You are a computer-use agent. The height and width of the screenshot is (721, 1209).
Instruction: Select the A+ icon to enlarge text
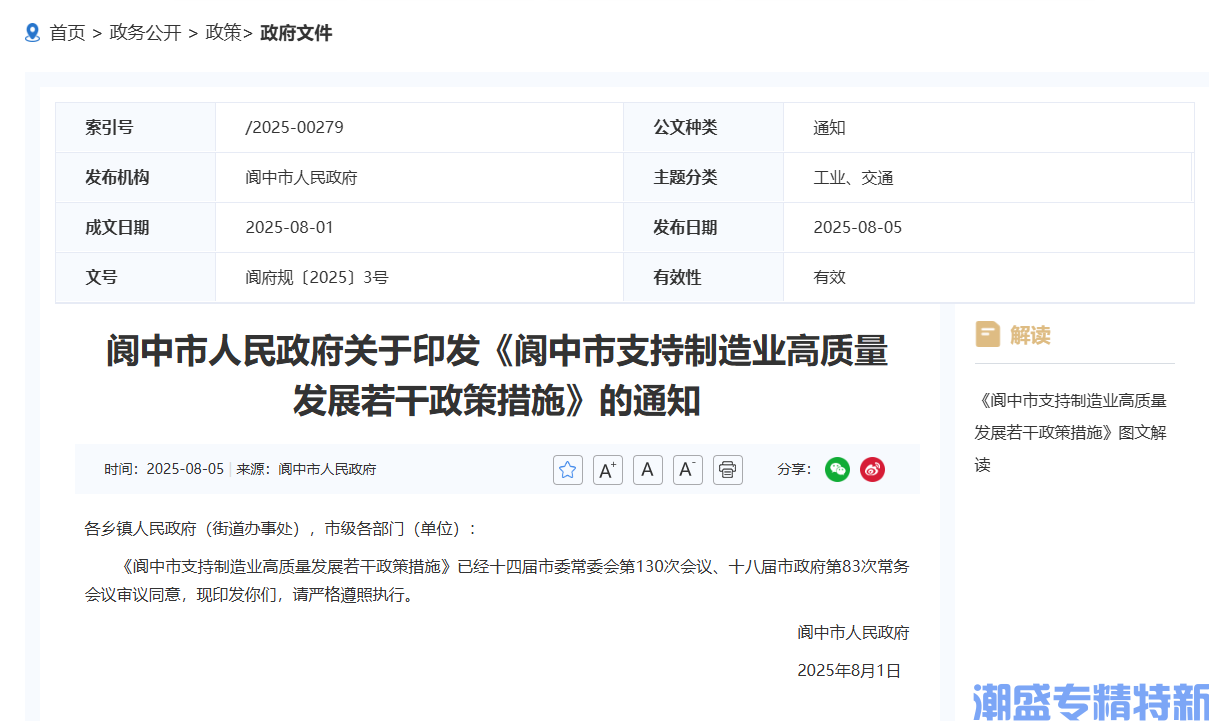[x=607, y=469]
